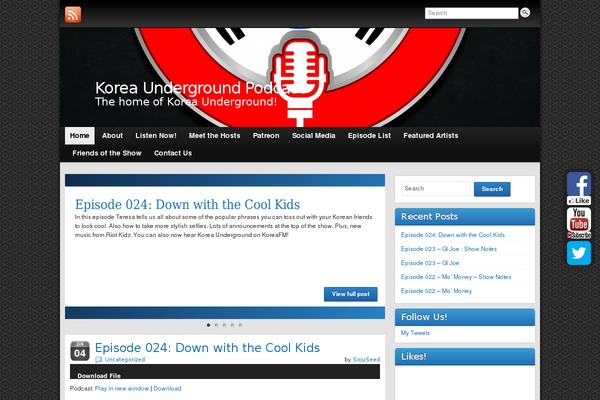
Task: Click the blue Search button in sidebar
Action: (492, 189)
